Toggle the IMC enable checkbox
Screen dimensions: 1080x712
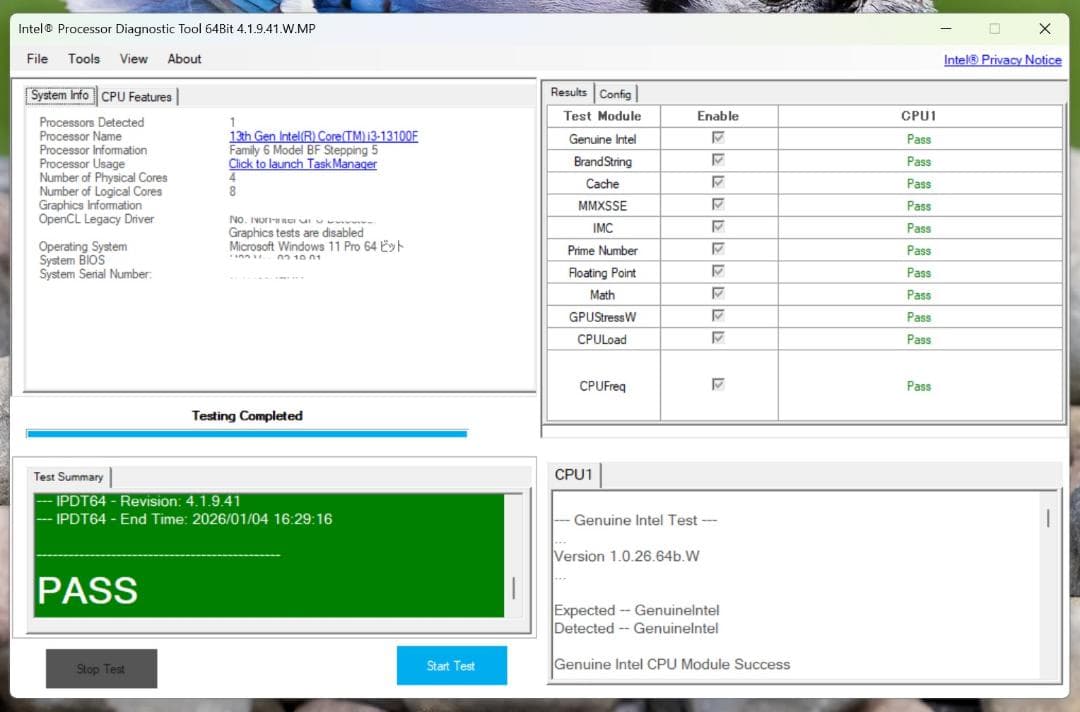tap(718, 227)
